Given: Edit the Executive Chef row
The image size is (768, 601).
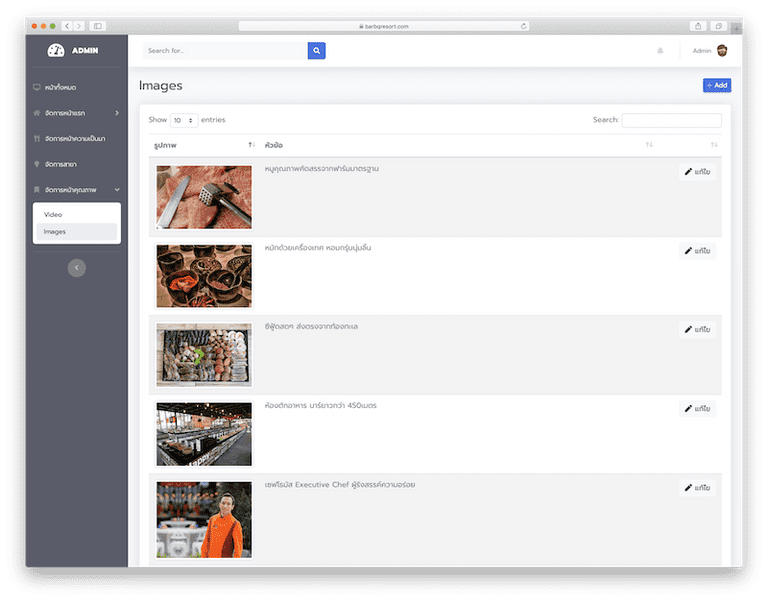Looking at the screenshot, I should 697,488.
